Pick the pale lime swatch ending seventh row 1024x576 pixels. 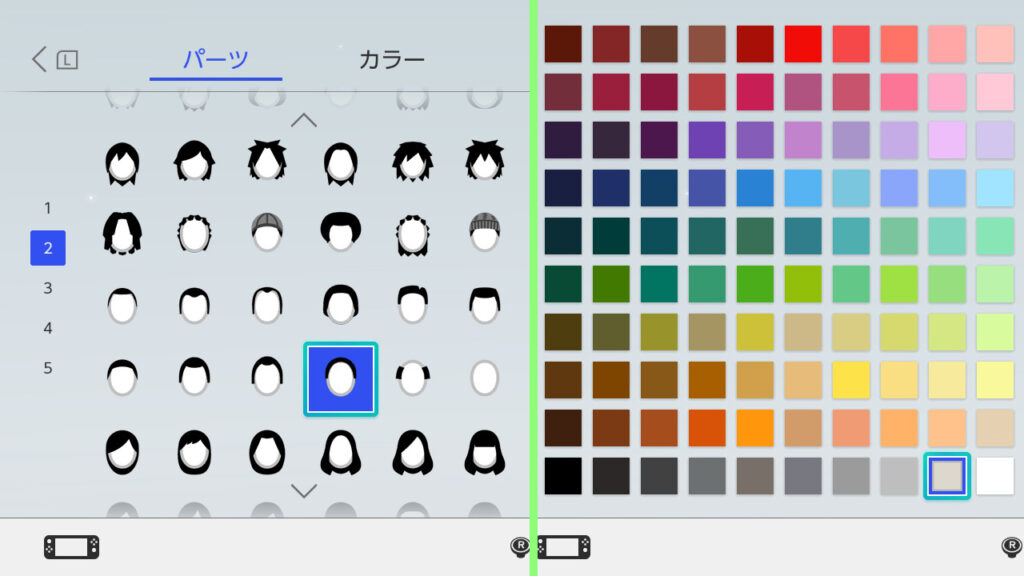[x=995, y=332]
